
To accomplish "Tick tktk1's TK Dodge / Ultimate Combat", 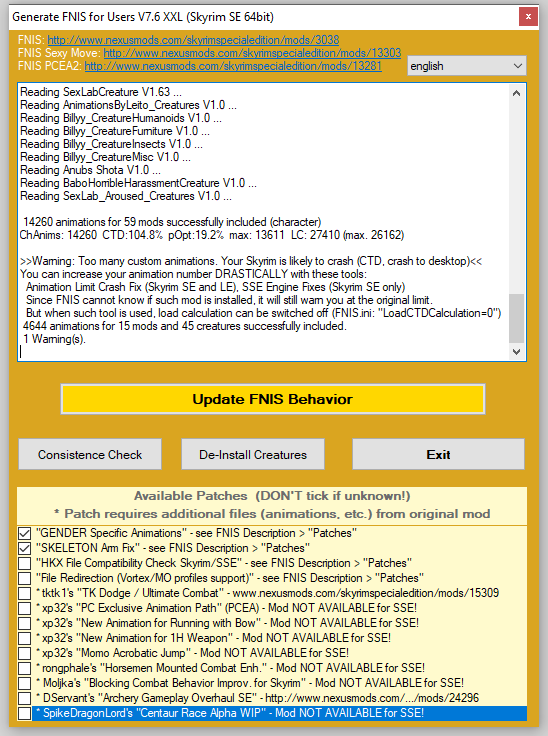I will (24, 593).
